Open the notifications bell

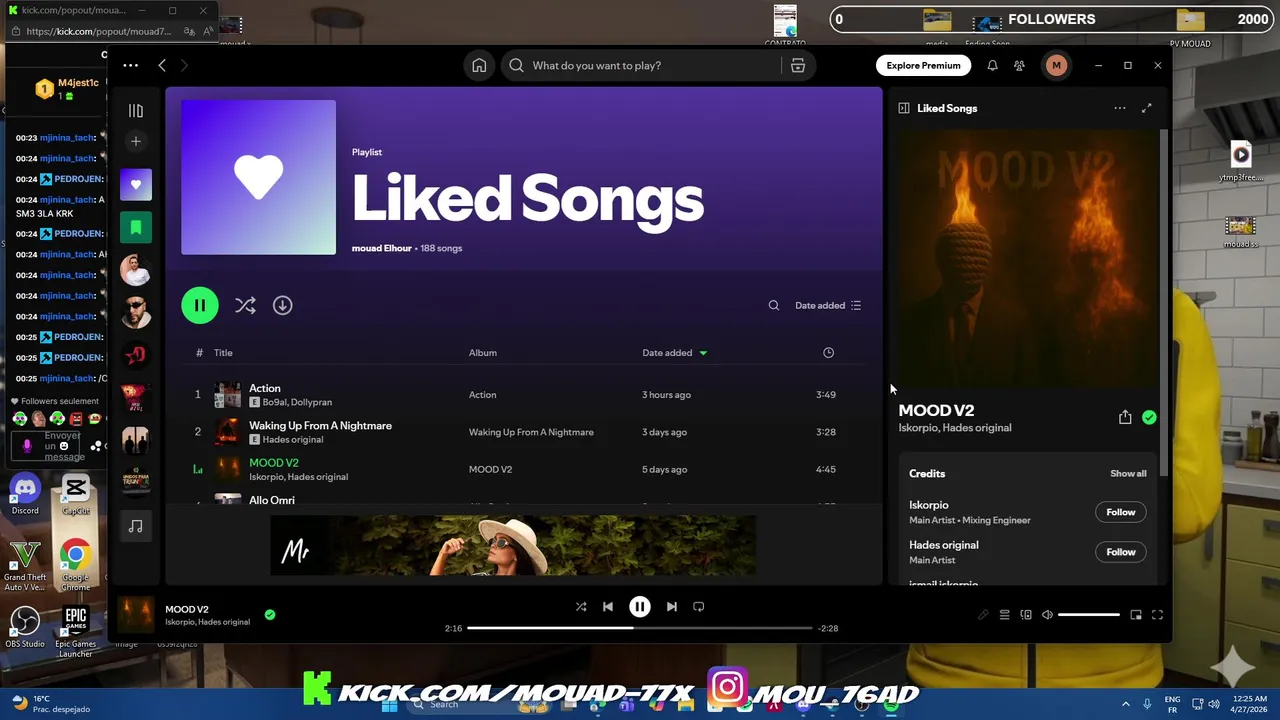pyautogui.click(x=992, y=65)
